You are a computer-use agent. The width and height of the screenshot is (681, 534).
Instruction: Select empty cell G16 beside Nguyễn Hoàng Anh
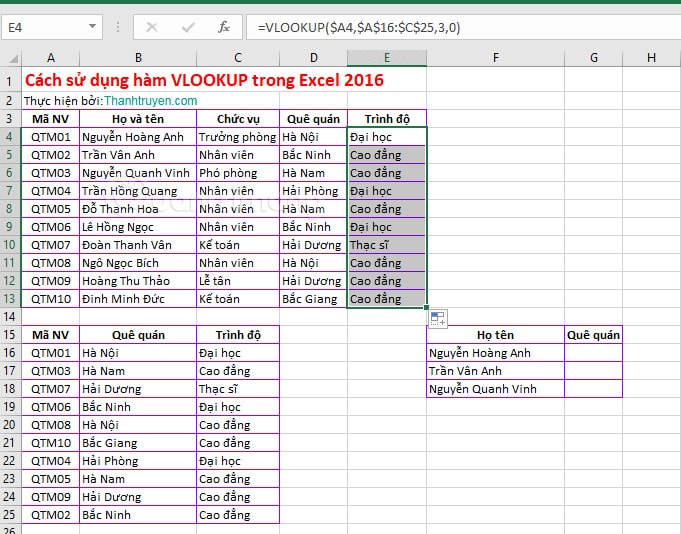coord(594,353)
